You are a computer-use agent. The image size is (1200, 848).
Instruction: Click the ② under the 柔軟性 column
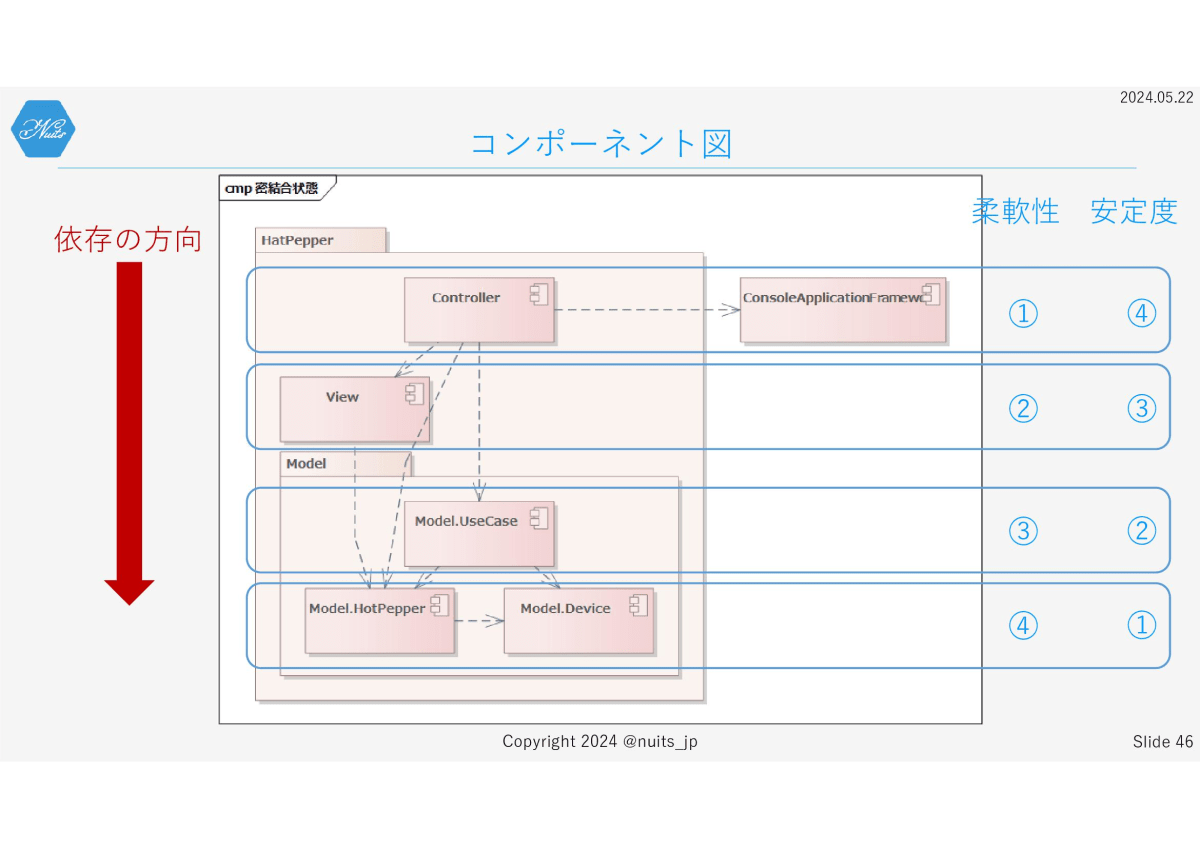point(1022,408)
